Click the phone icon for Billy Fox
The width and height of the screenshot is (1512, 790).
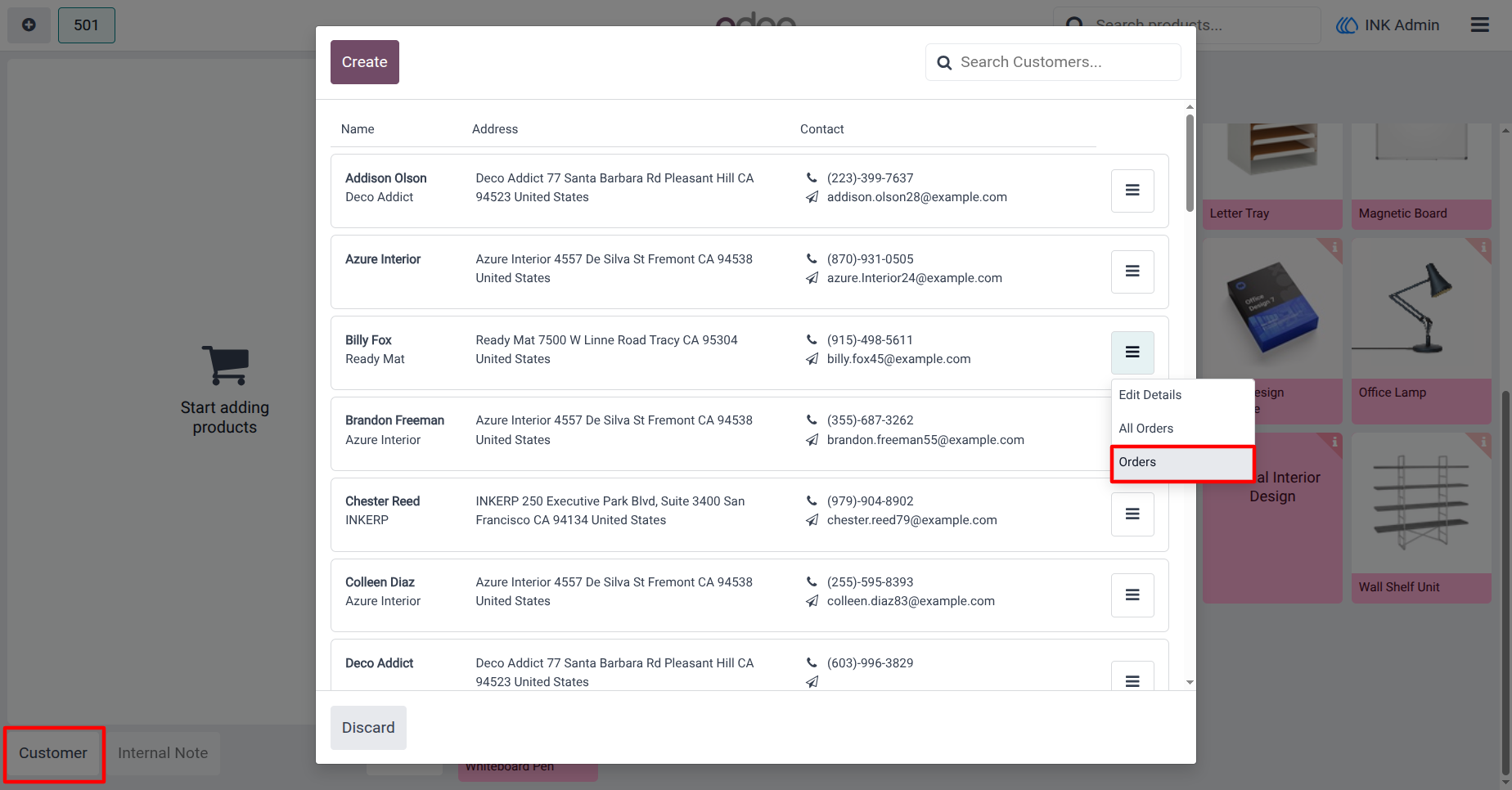click(812, 339)
